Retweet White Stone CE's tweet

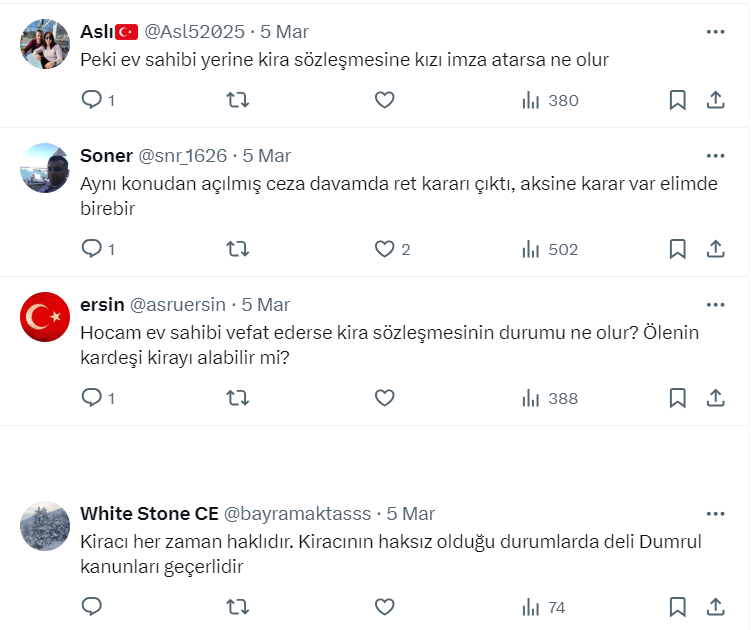coord(238,607)
